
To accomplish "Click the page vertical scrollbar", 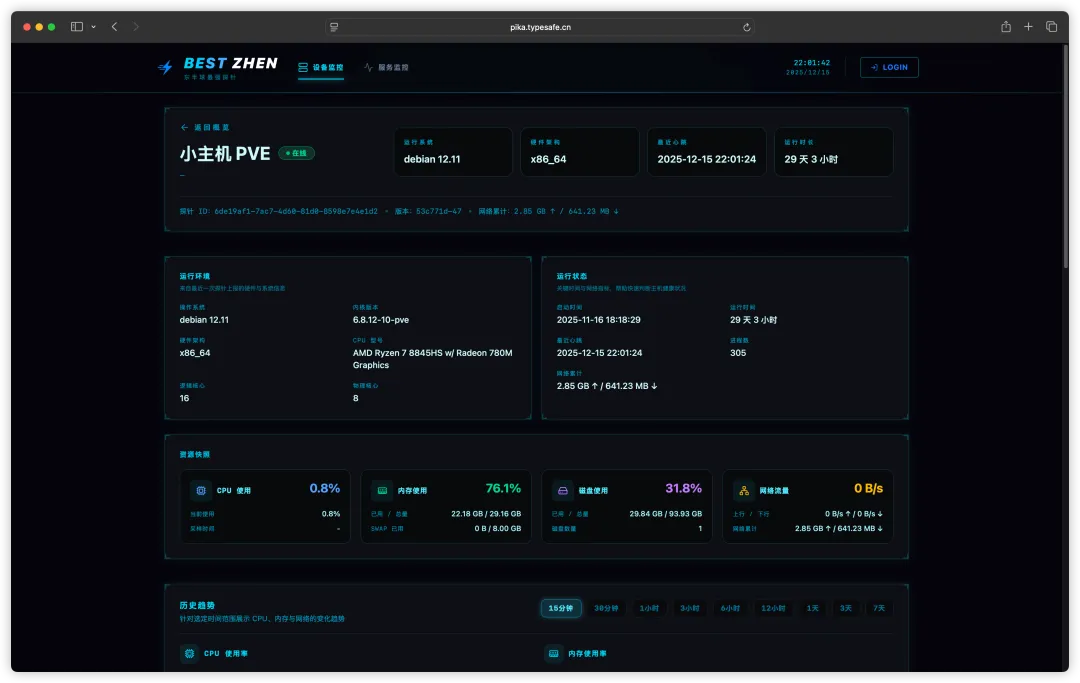I will [x=1066, y=156].
